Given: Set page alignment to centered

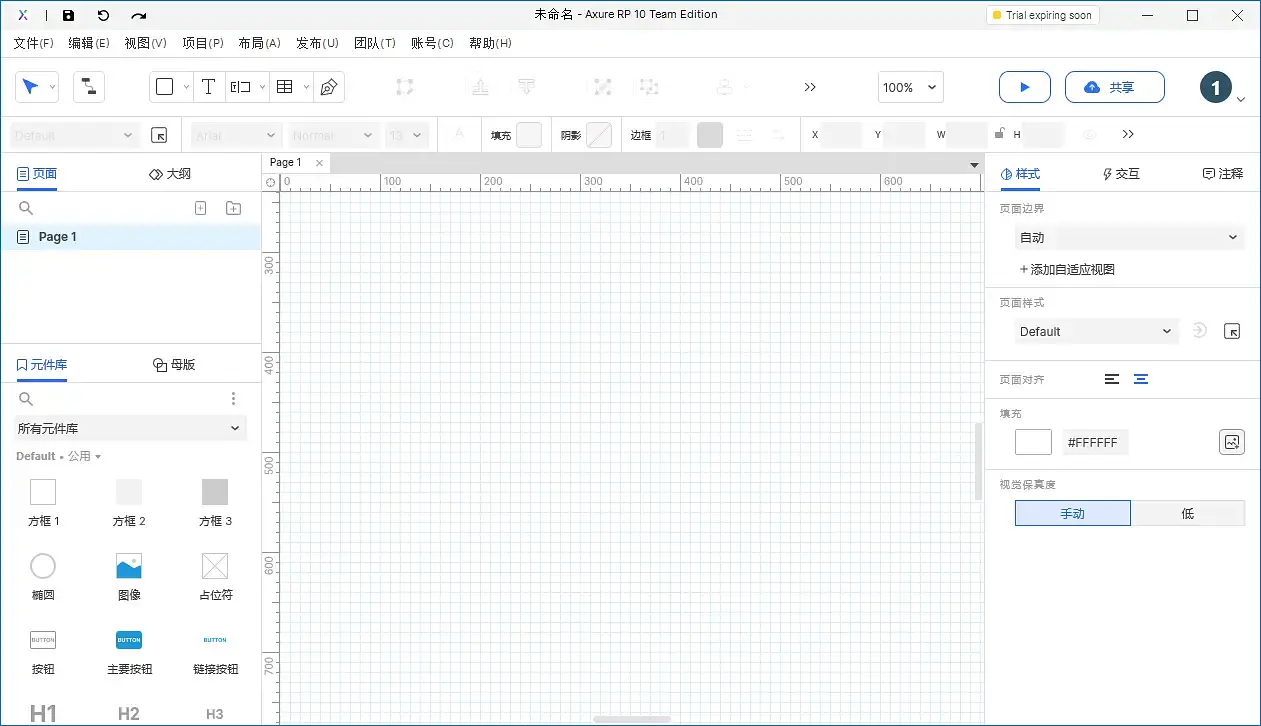Looking at the screenshot, I should coord(1141,379).
